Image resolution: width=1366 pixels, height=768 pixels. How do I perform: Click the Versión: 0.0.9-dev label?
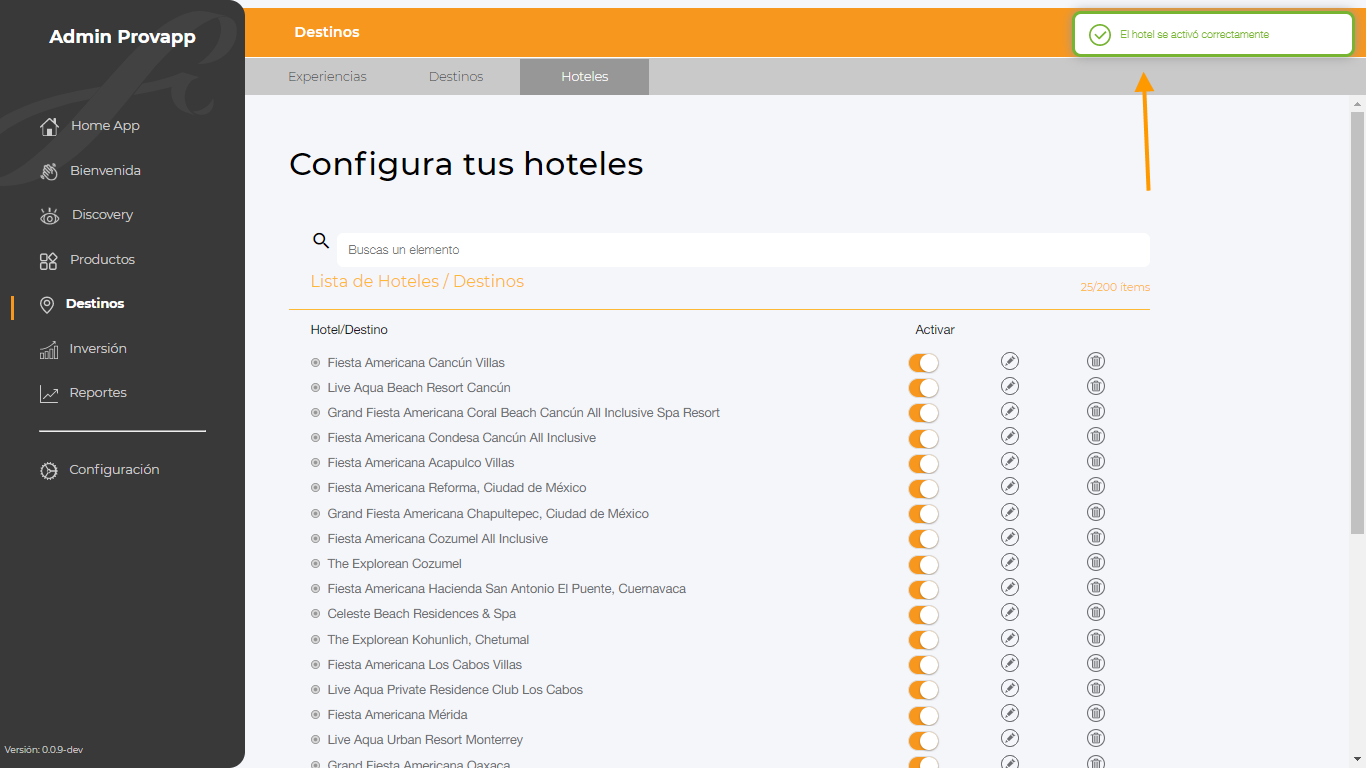pos(44,750)
